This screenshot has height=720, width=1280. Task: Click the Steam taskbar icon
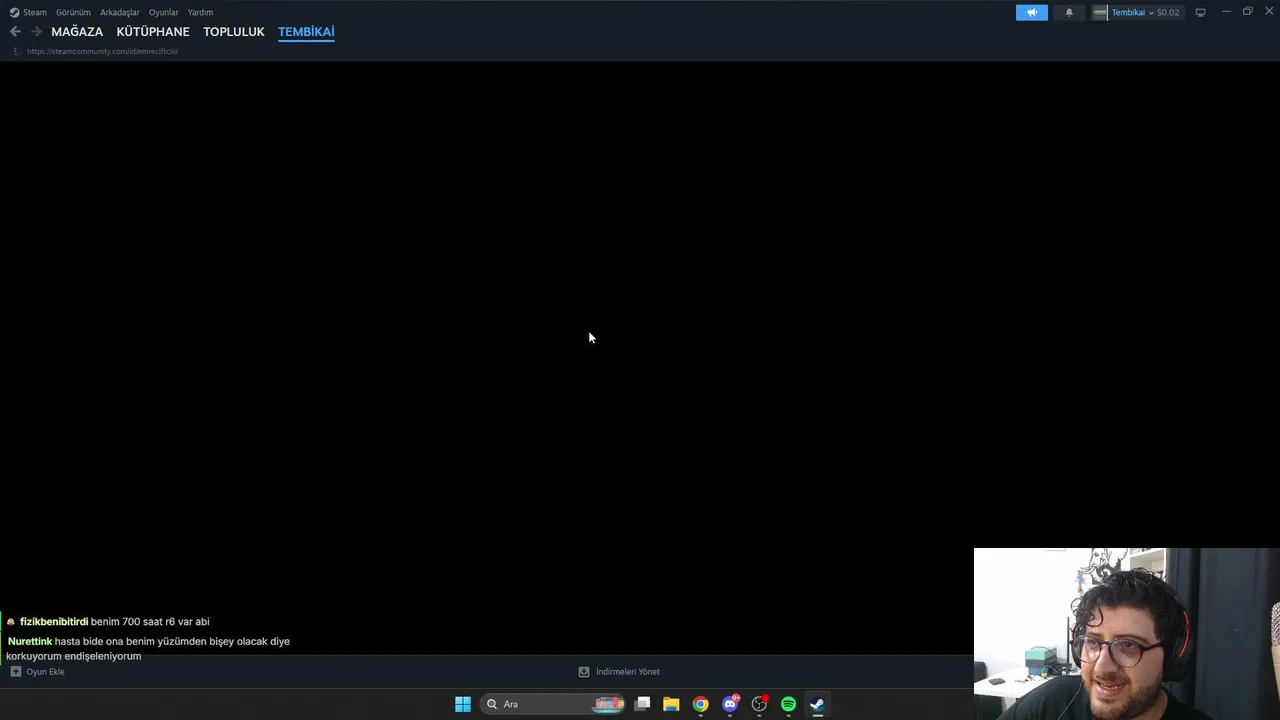pyautogui.click(x=817, y=704)
